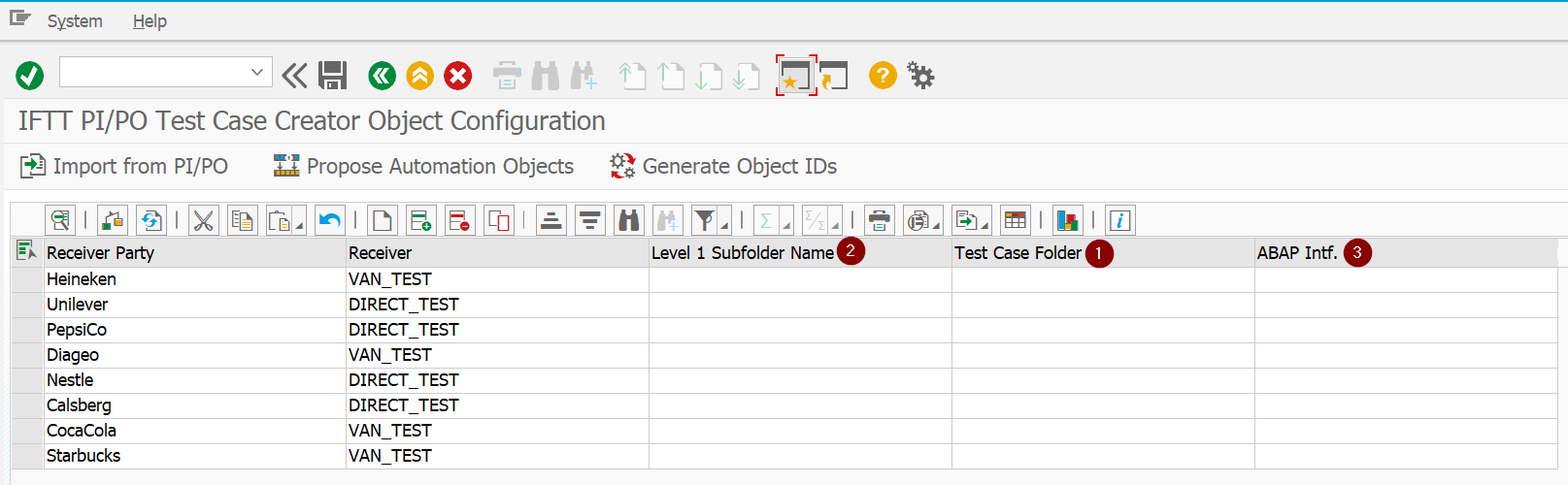Undo the last change in grid toolbar
The height and width of the screenshot is (485, 1568).
point(330,221)
